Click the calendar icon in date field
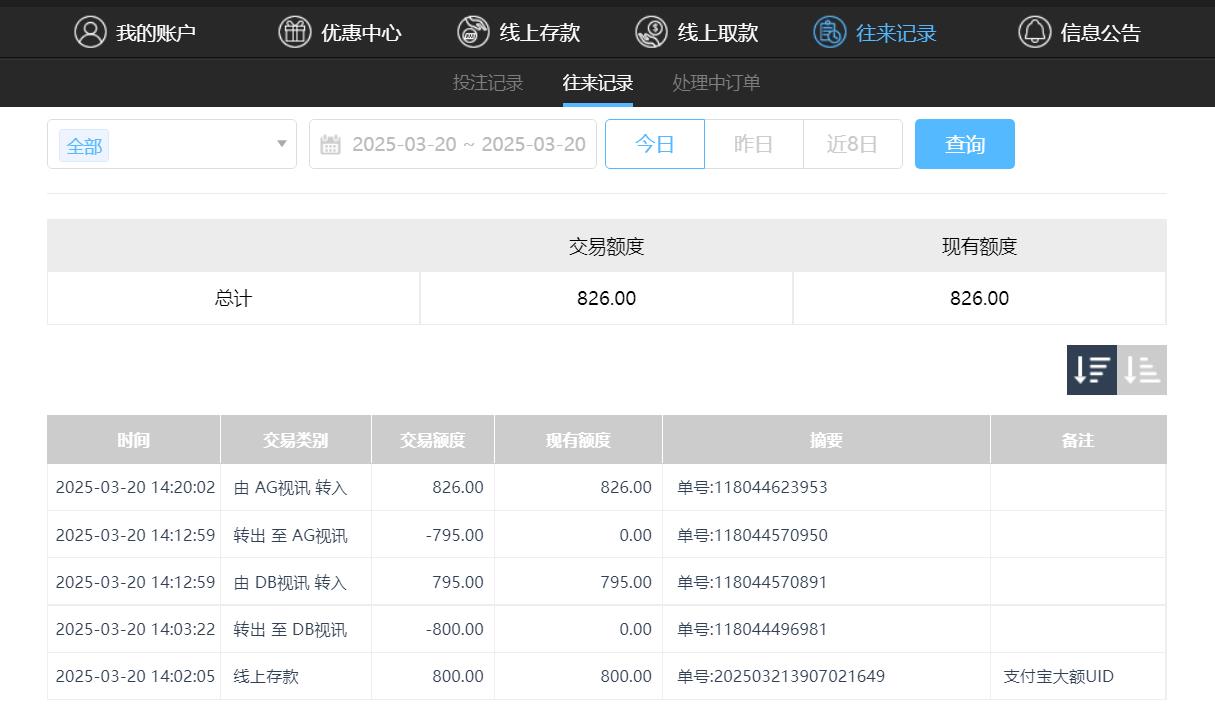 [331, 143]
